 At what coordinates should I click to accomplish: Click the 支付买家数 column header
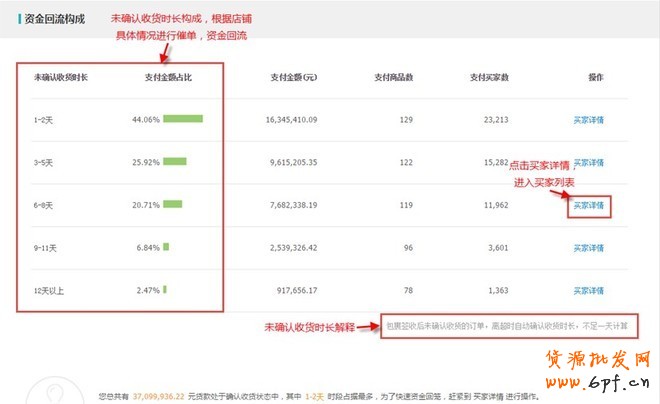[488, 77]
